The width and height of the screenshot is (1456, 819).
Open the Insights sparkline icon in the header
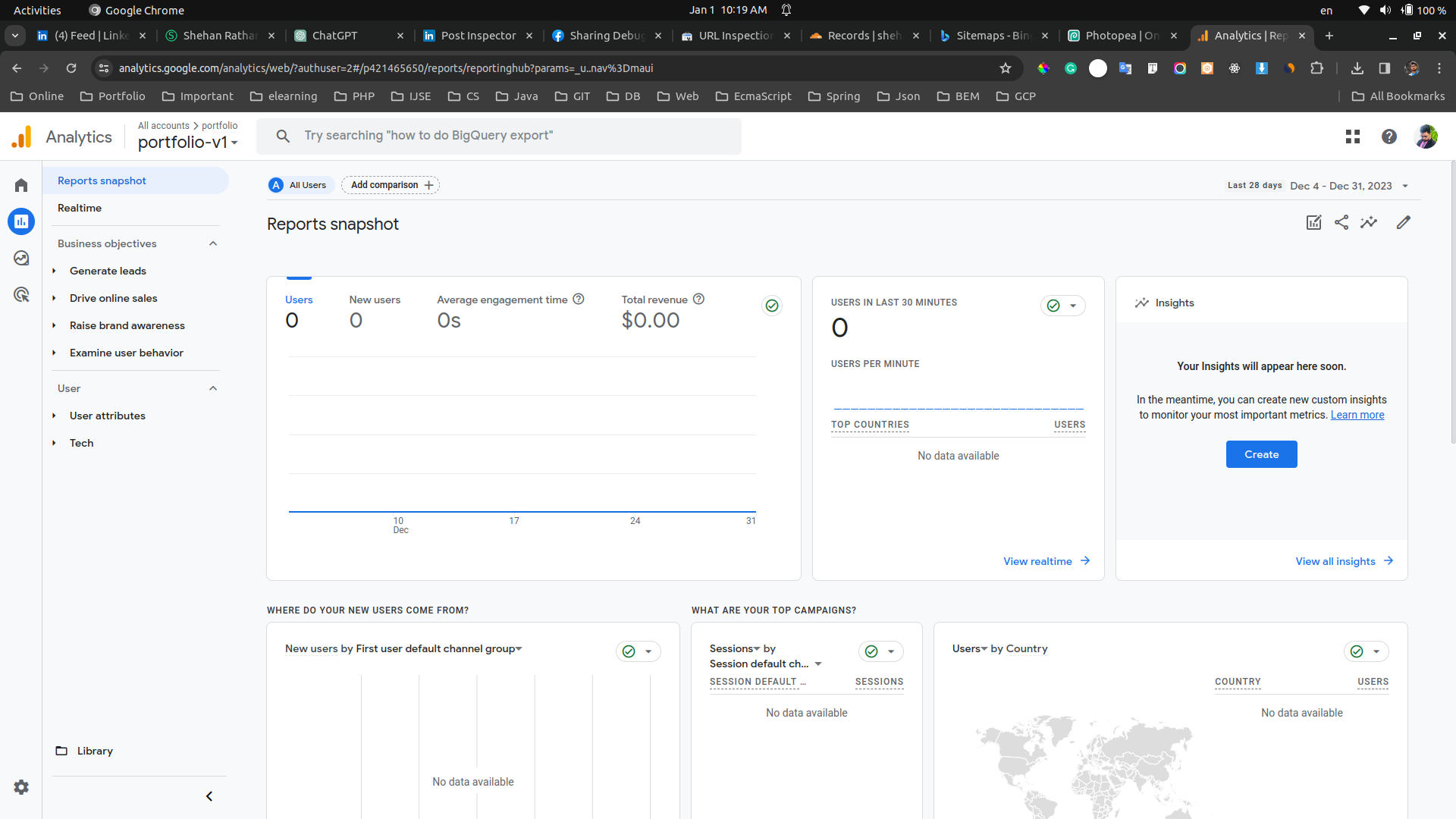point(1369,222)
